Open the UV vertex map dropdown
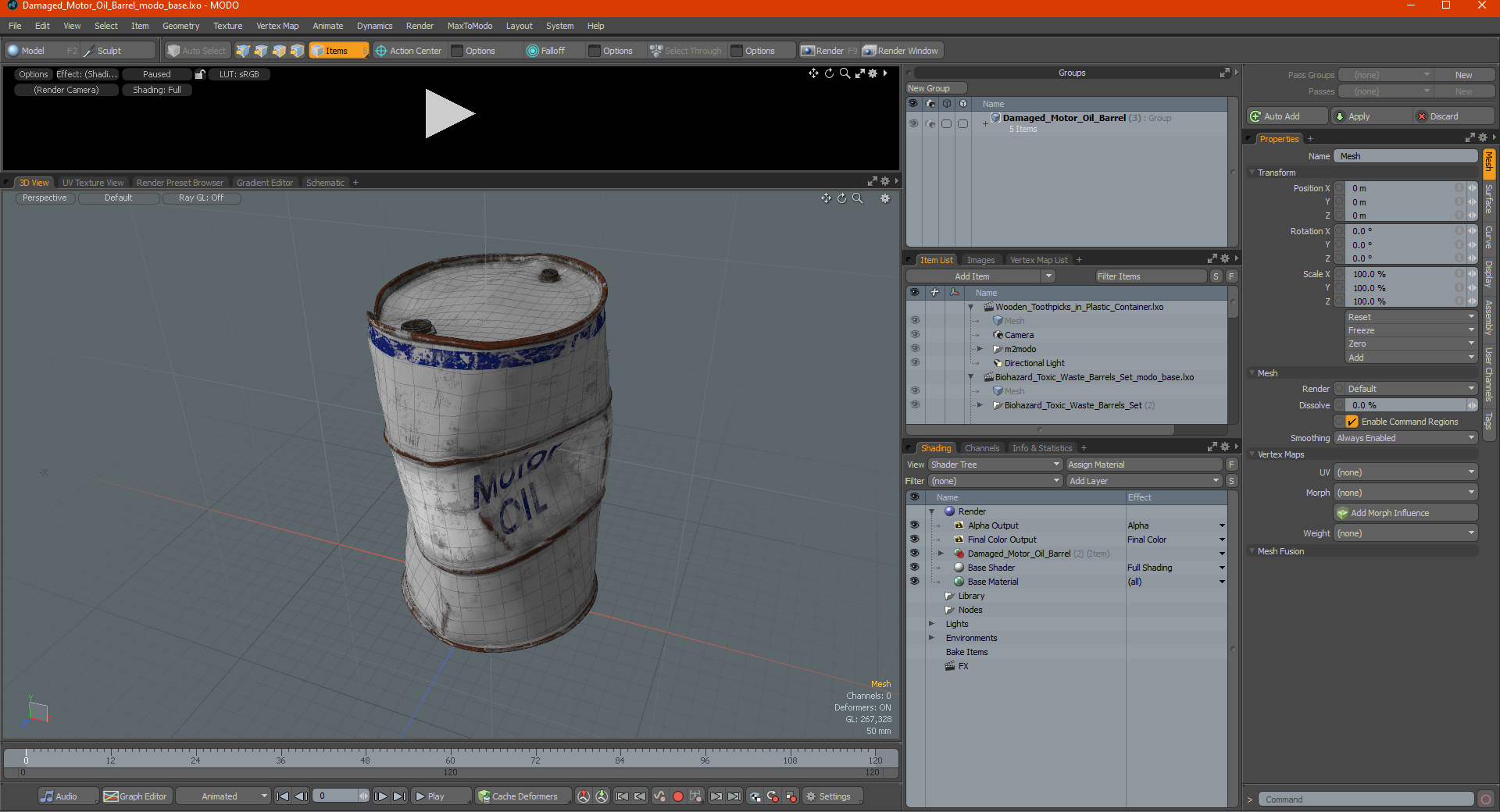 (1405, 472)
